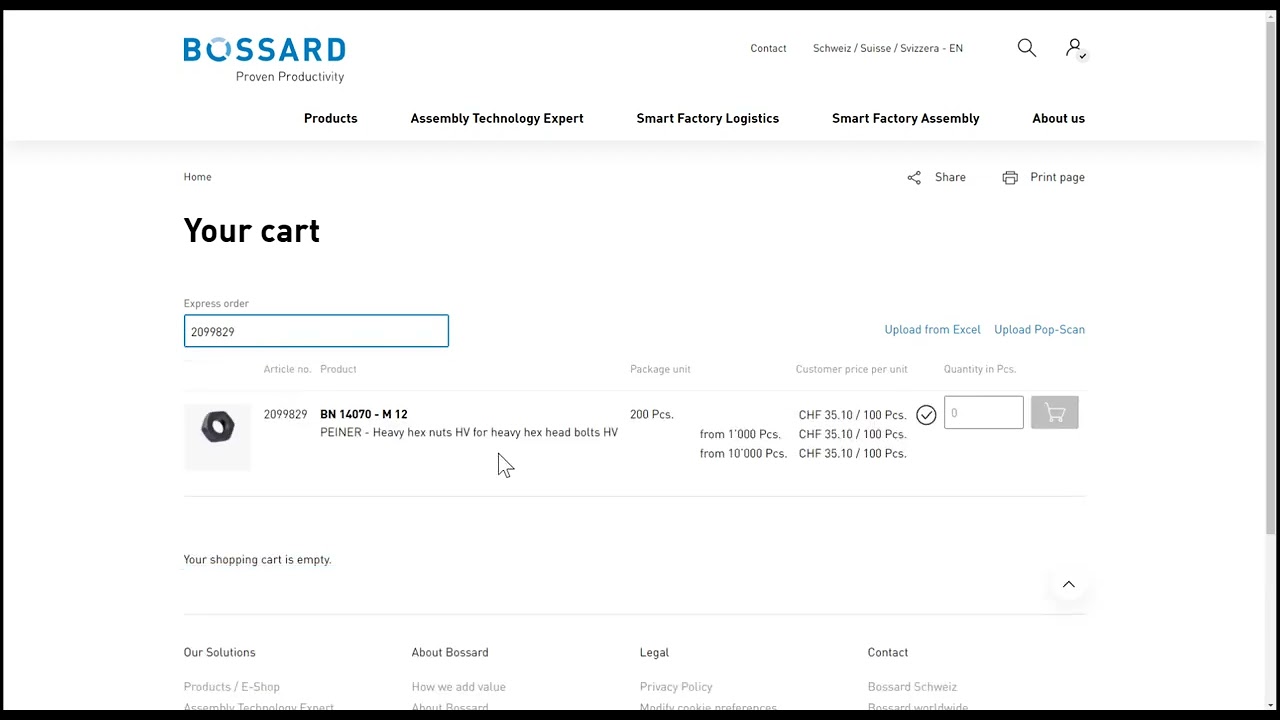This screenshot has height=720, width=1280.
Task: Click the 200 Pcs. package unit
Action: pos(652,414)
